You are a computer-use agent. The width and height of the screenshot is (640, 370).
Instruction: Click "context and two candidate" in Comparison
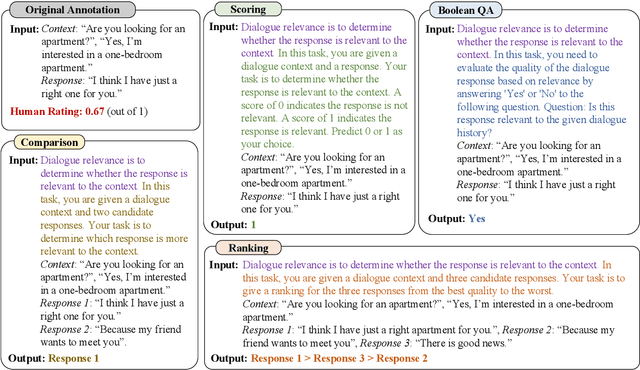point(97,212)
